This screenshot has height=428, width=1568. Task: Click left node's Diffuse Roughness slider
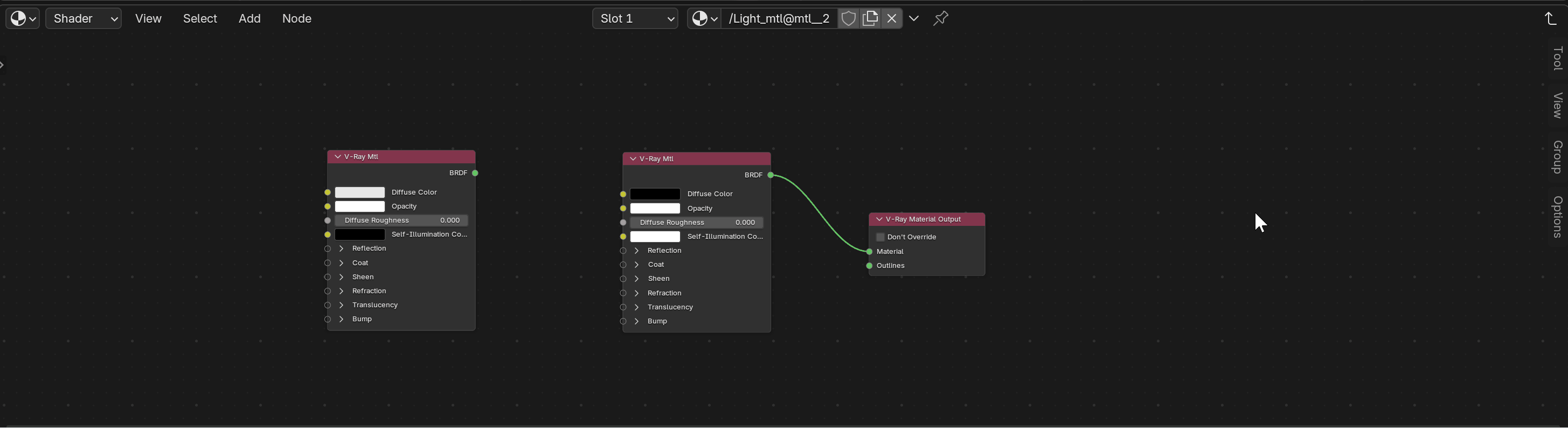tap(401, 220)
